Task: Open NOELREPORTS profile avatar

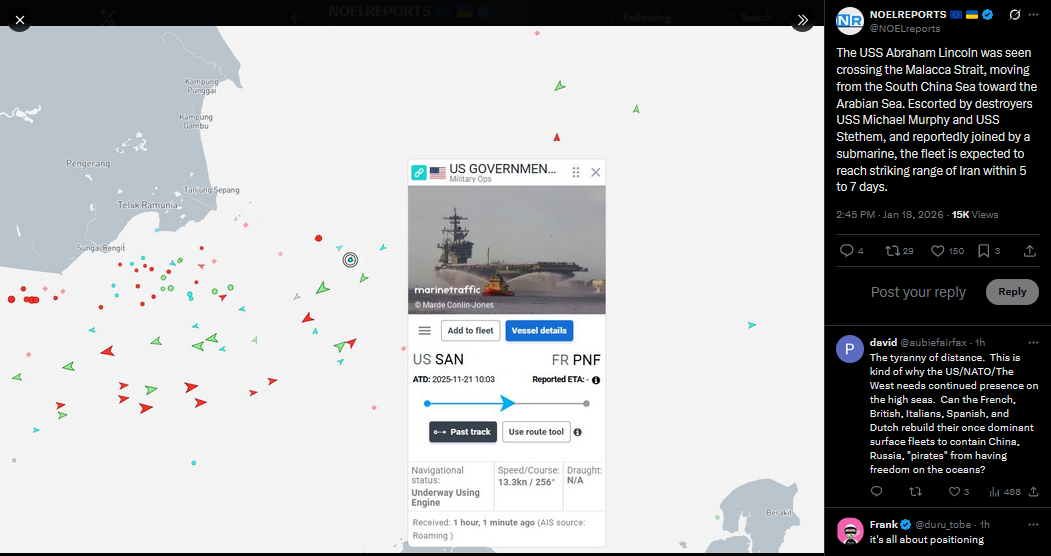Action: pos(850,21)
